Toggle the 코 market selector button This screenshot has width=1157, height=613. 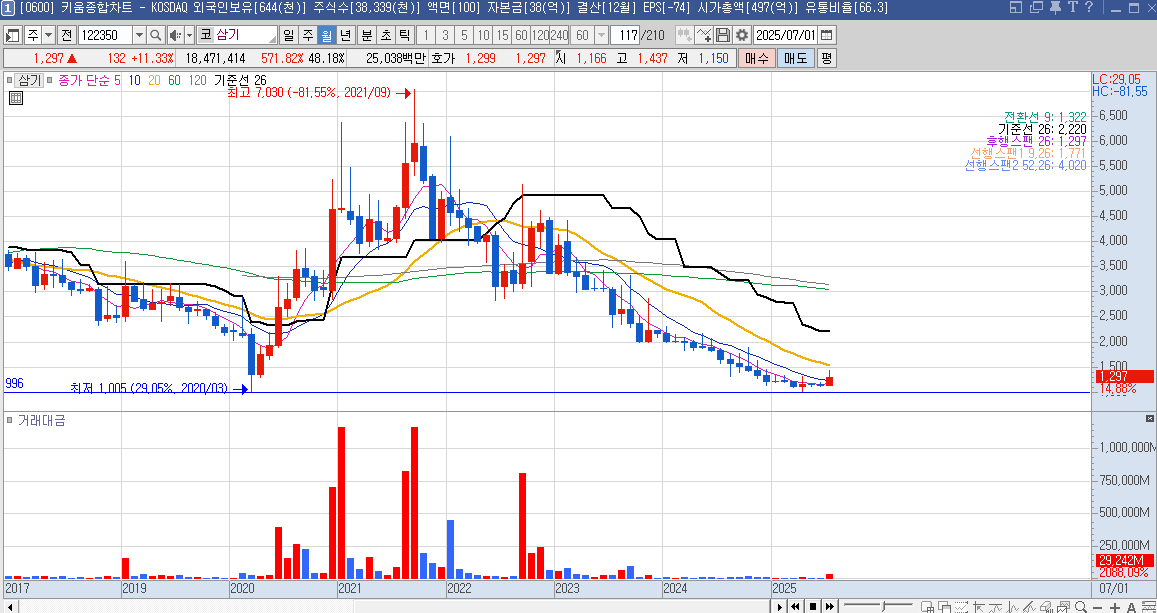click(x=206, y=35)
